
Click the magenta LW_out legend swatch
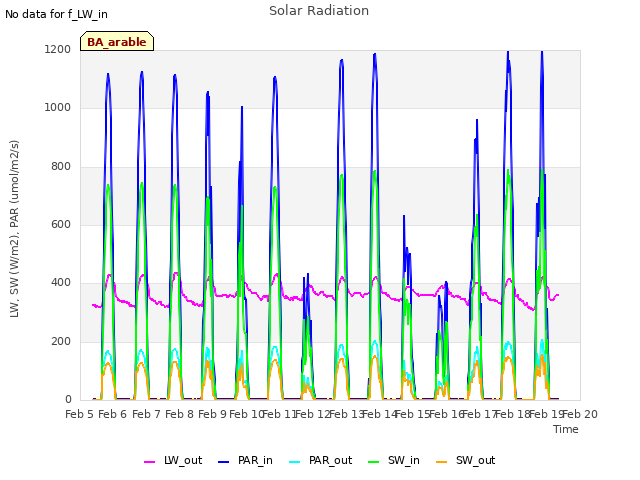pyautogui.click(x=149, y=462)
